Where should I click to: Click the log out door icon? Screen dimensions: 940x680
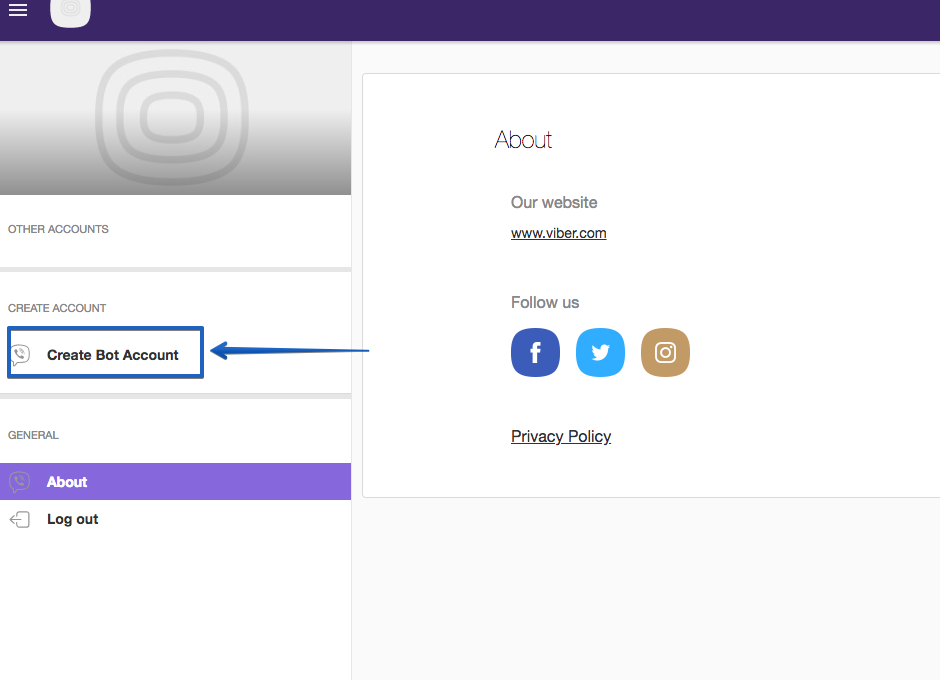point(20,519)
